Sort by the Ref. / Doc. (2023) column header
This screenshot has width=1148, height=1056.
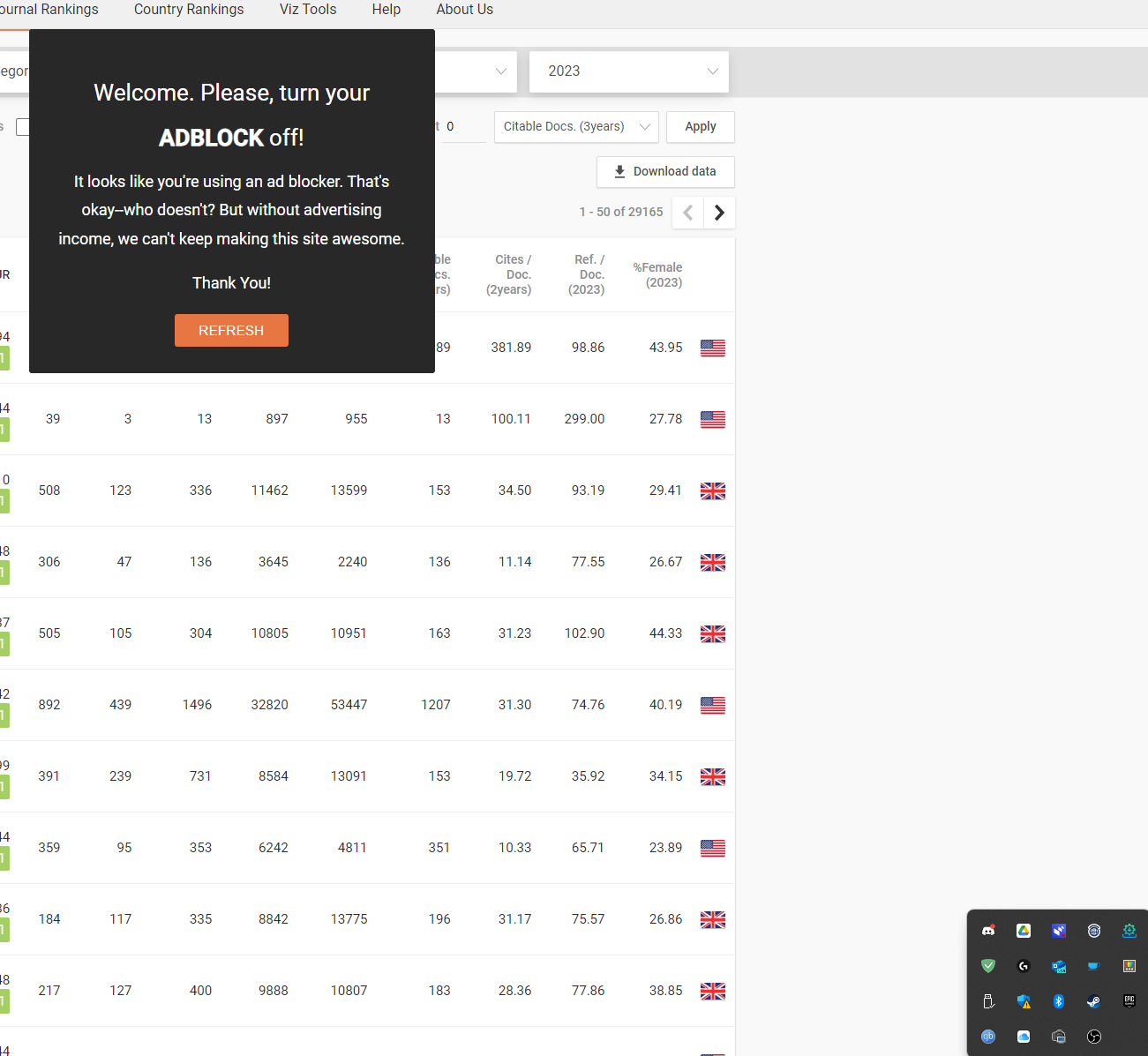click(587, 274)
